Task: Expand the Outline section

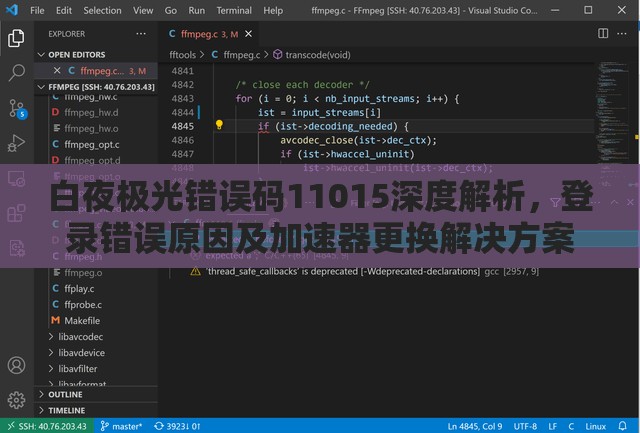Action: click(65, 395)
